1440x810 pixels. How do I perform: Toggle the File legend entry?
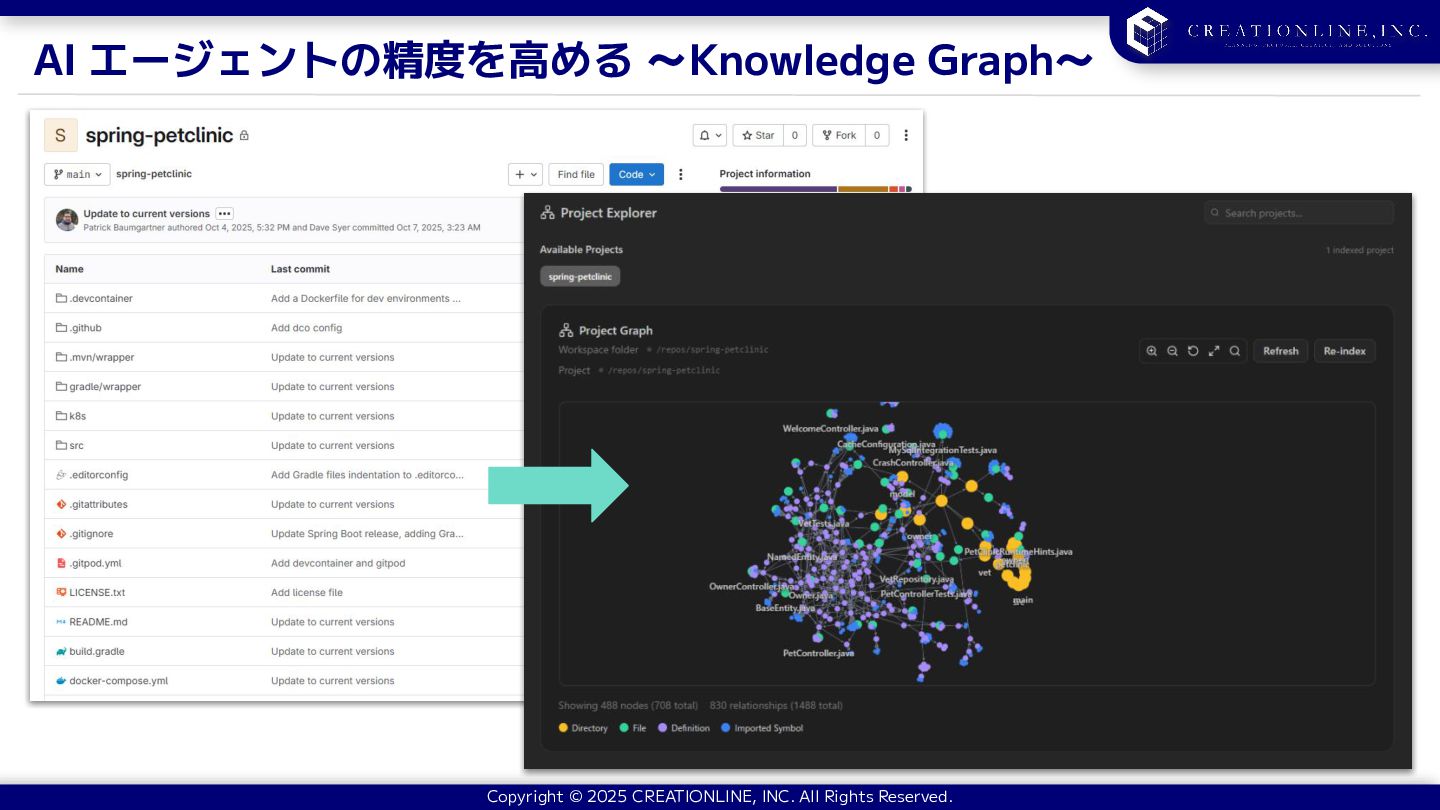coord(633,728)
